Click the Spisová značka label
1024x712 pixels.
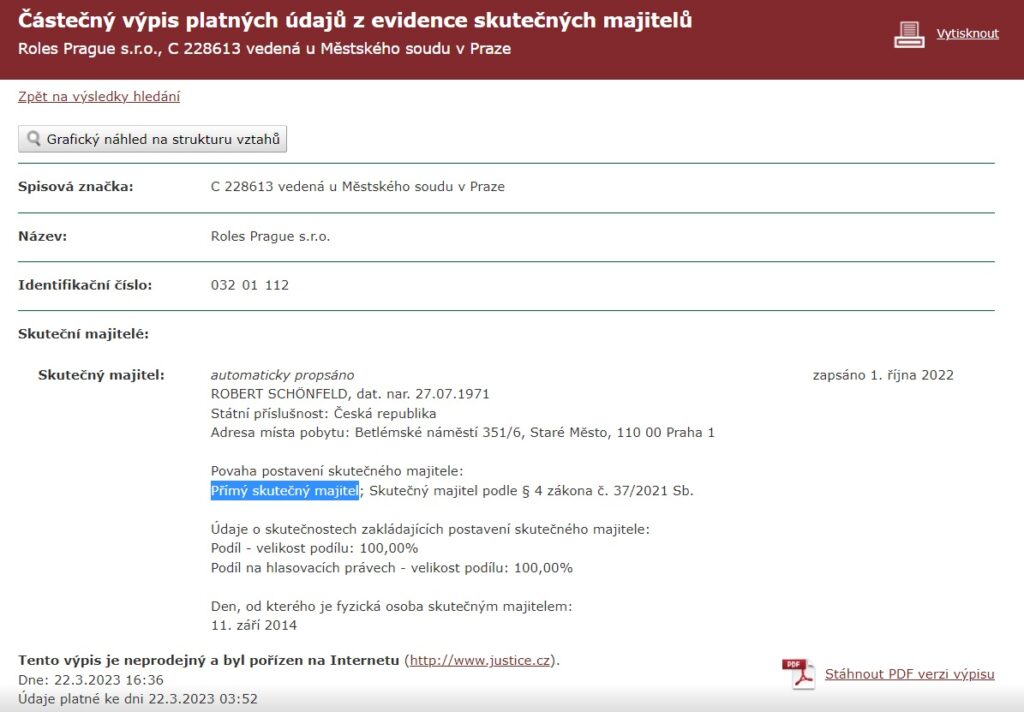coord(76,187)
